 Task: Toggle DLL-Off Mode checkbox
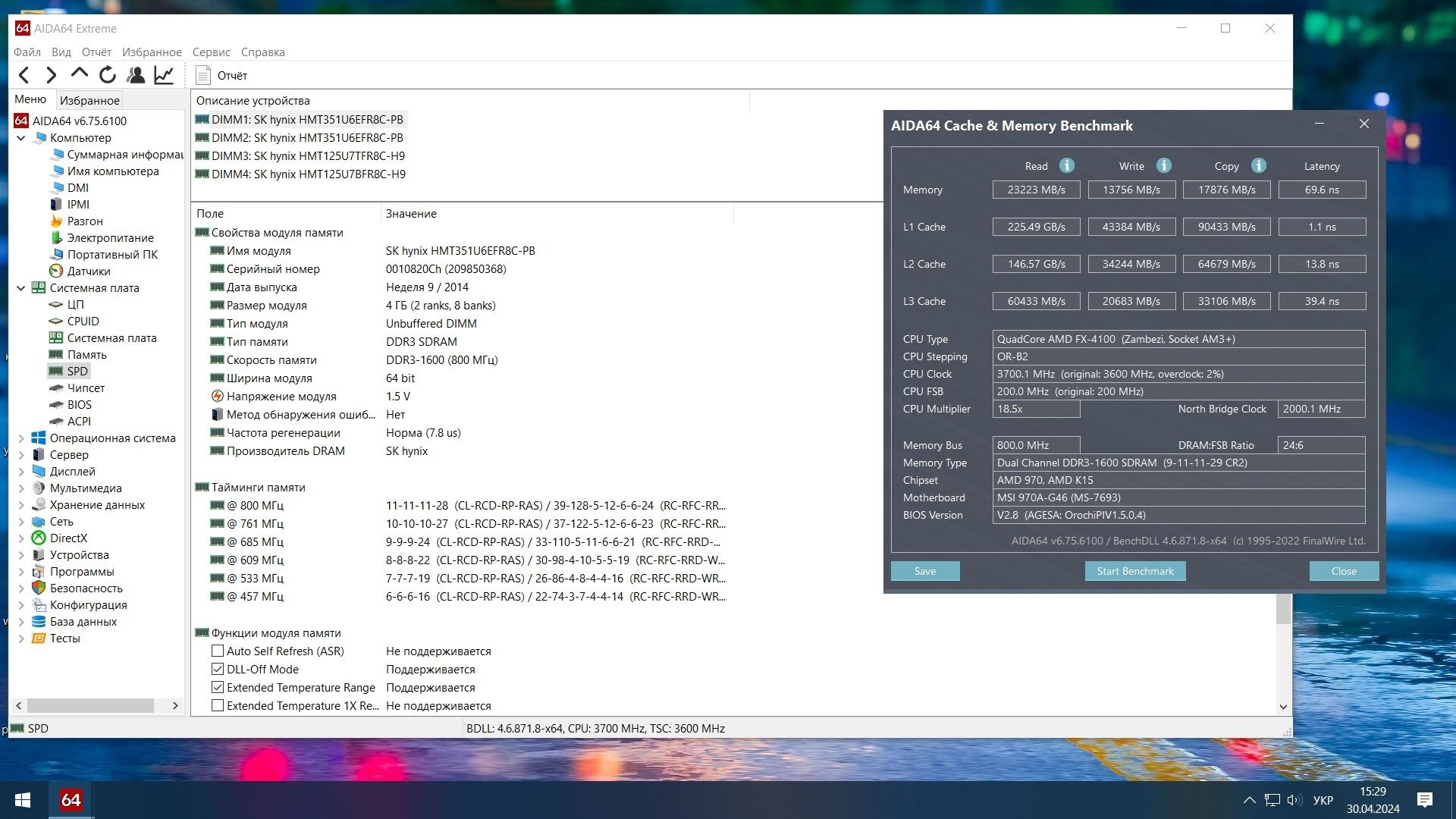click(x=218, y=669)
